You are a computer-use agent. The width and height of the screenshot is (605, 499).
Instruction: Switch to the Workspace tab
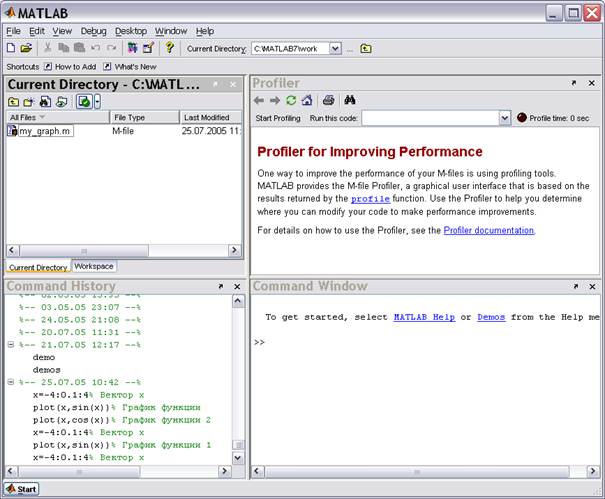[94, 266]
